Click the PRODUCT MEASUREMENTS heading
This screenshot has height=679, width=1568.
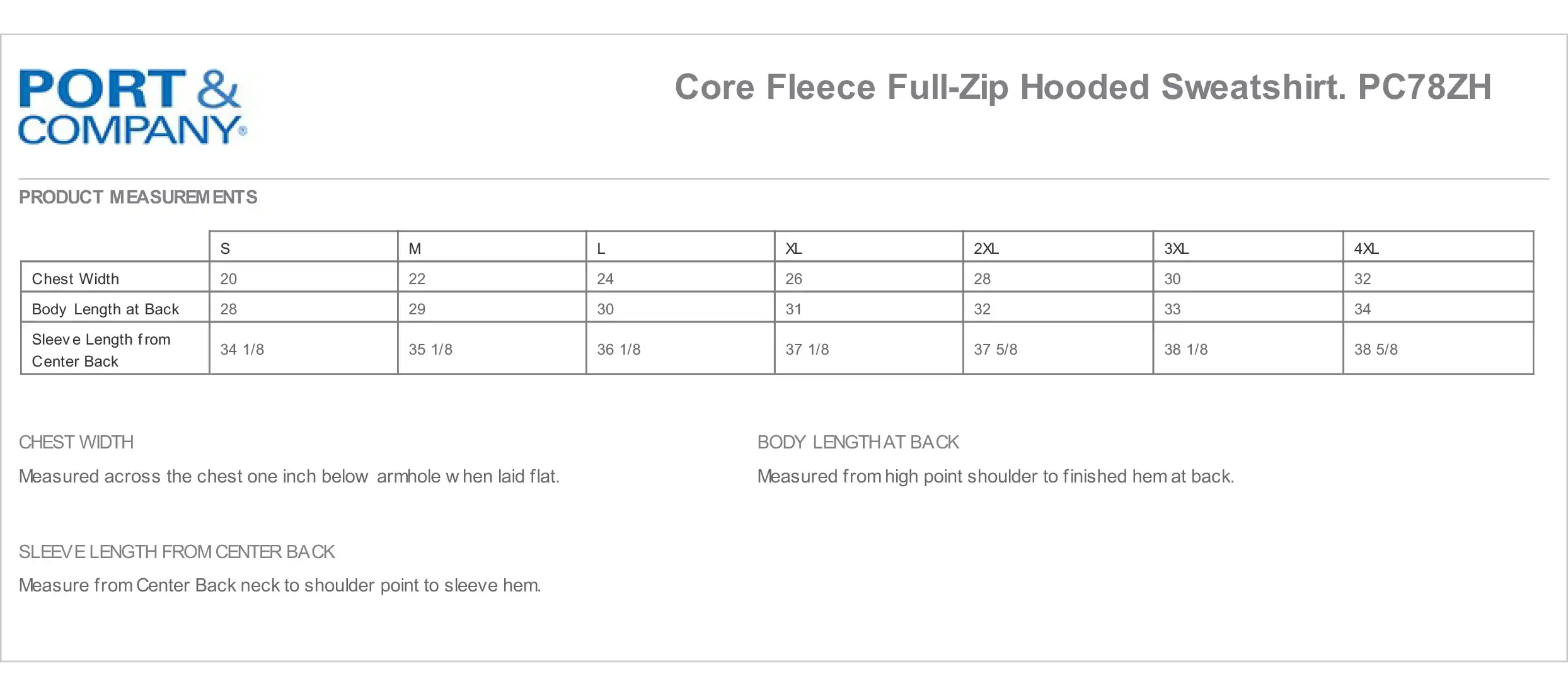[x=138, y=197]
